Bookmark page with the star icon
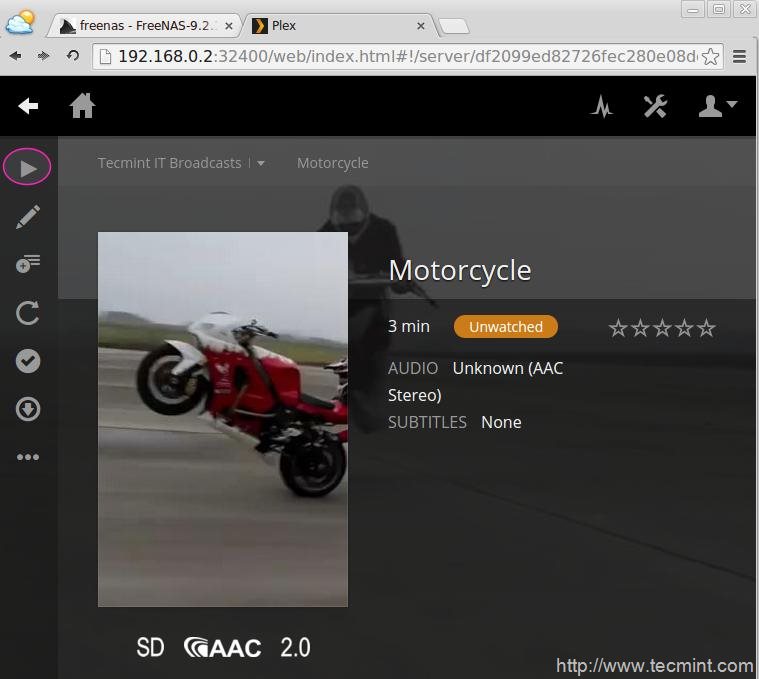Viewport: 759px width, 679px height. click(x=710, y=56)
